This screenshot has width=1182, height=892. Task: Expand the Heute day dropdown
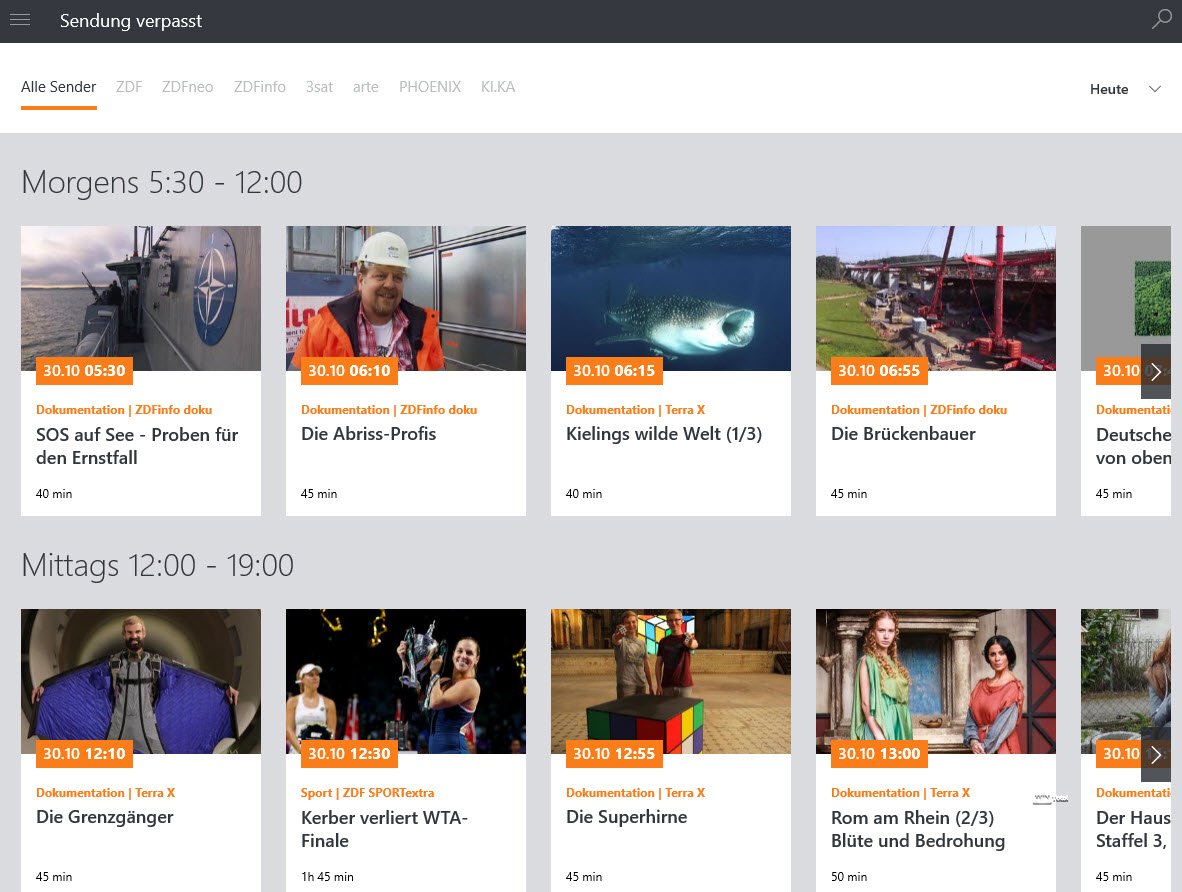click(1125, 89)
